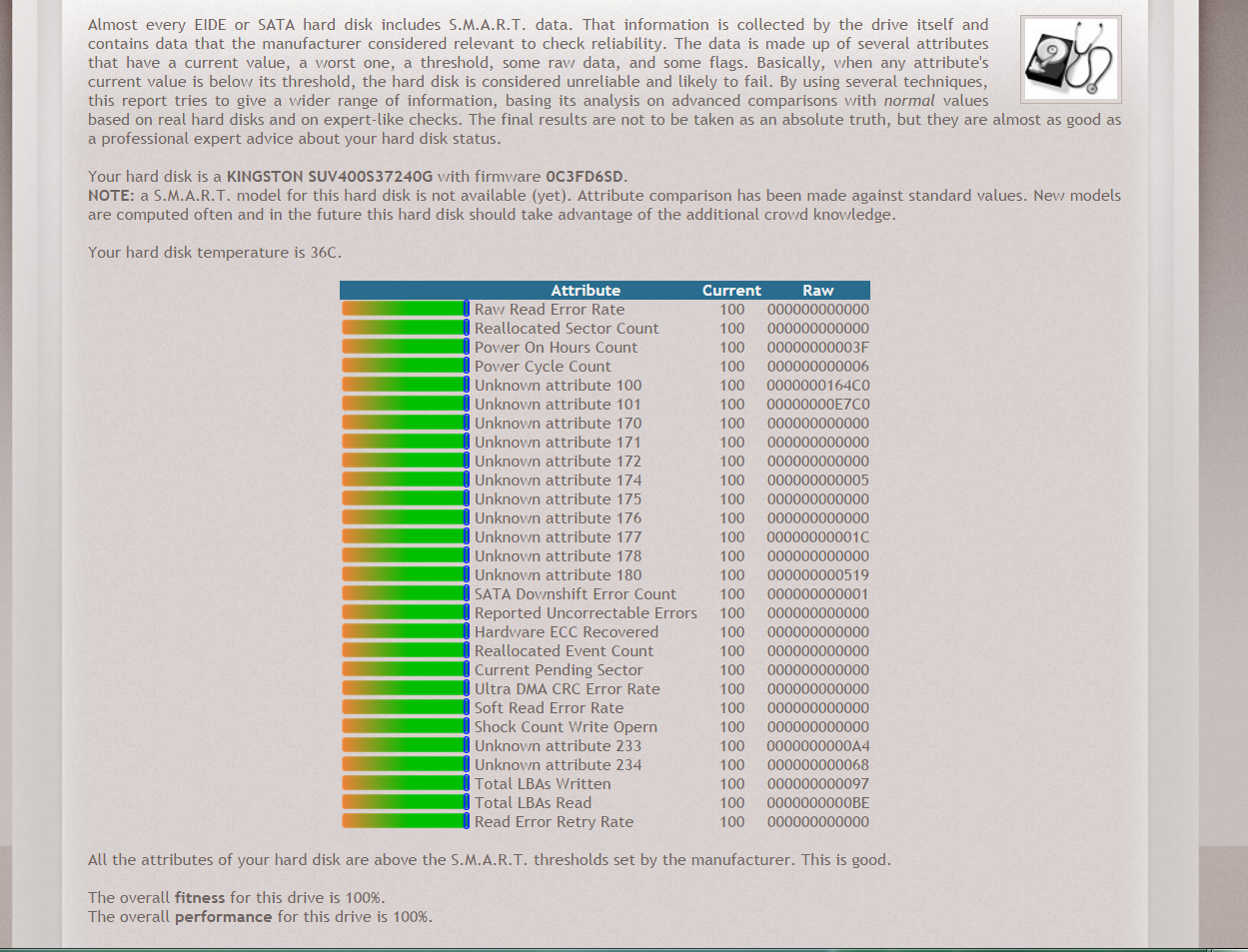Click Unknown attribute 100 label

tap(558, 386)
